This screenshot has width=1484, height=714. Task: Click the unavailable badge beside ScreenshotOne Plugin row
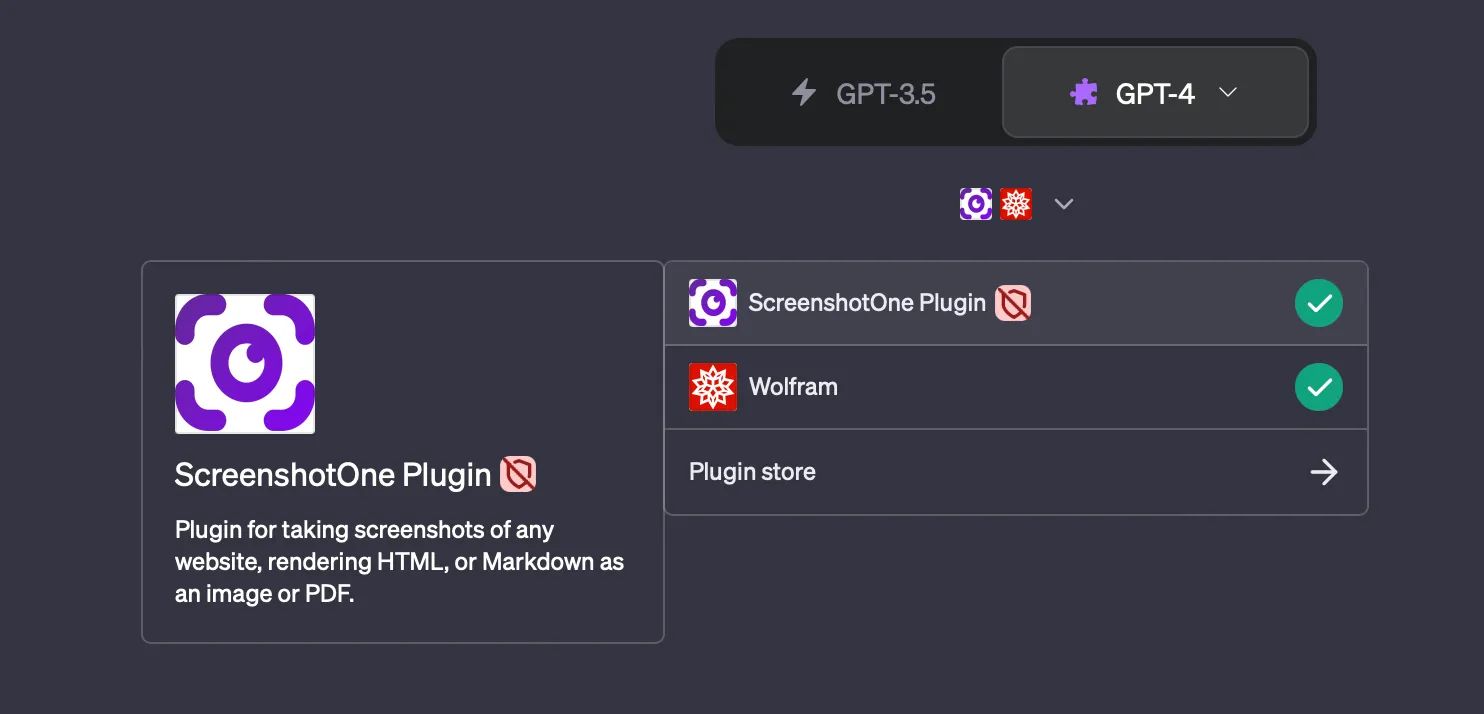coord(1014,302)
